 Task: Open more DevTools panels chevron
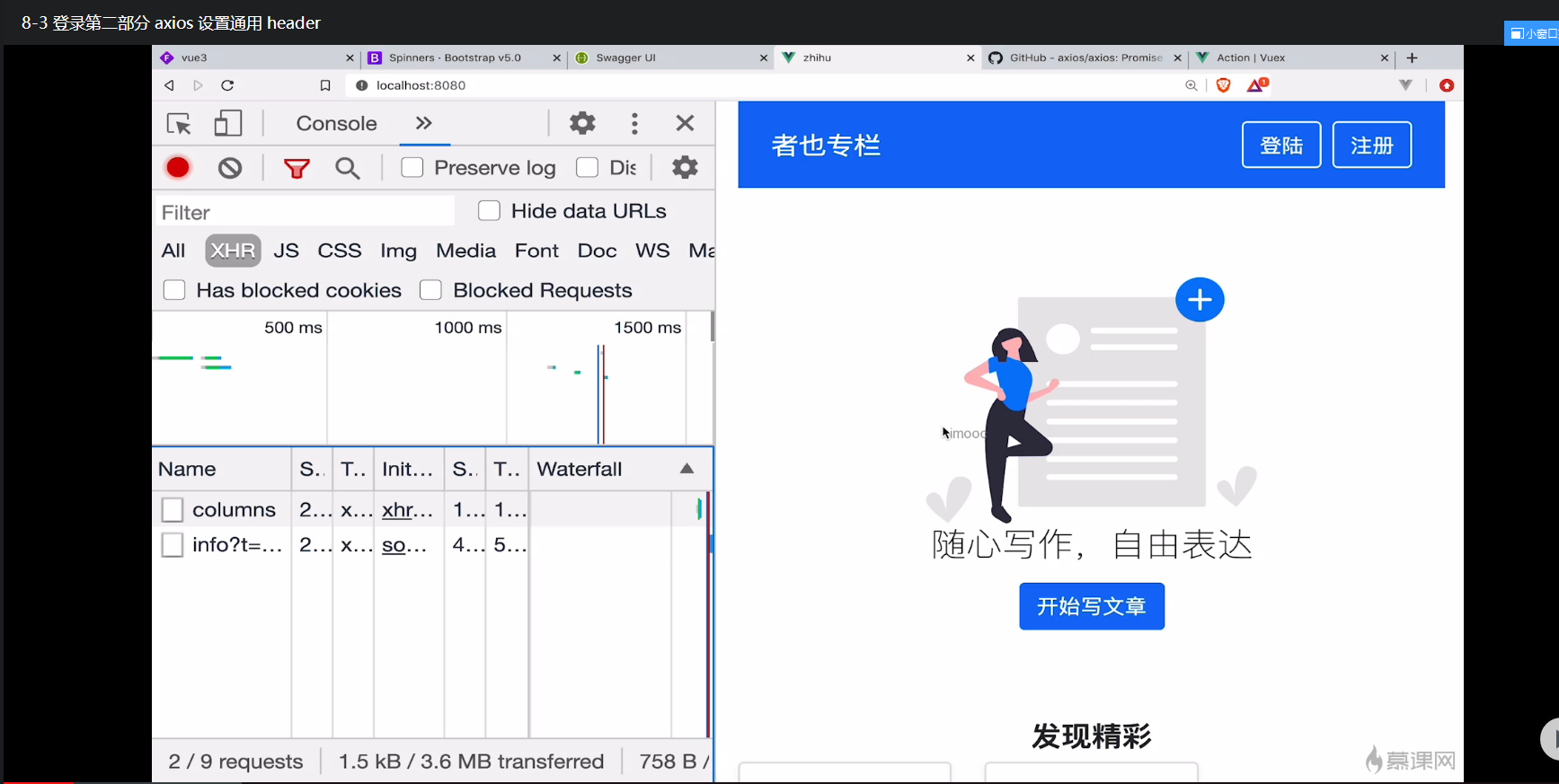[x=424, y=123]
